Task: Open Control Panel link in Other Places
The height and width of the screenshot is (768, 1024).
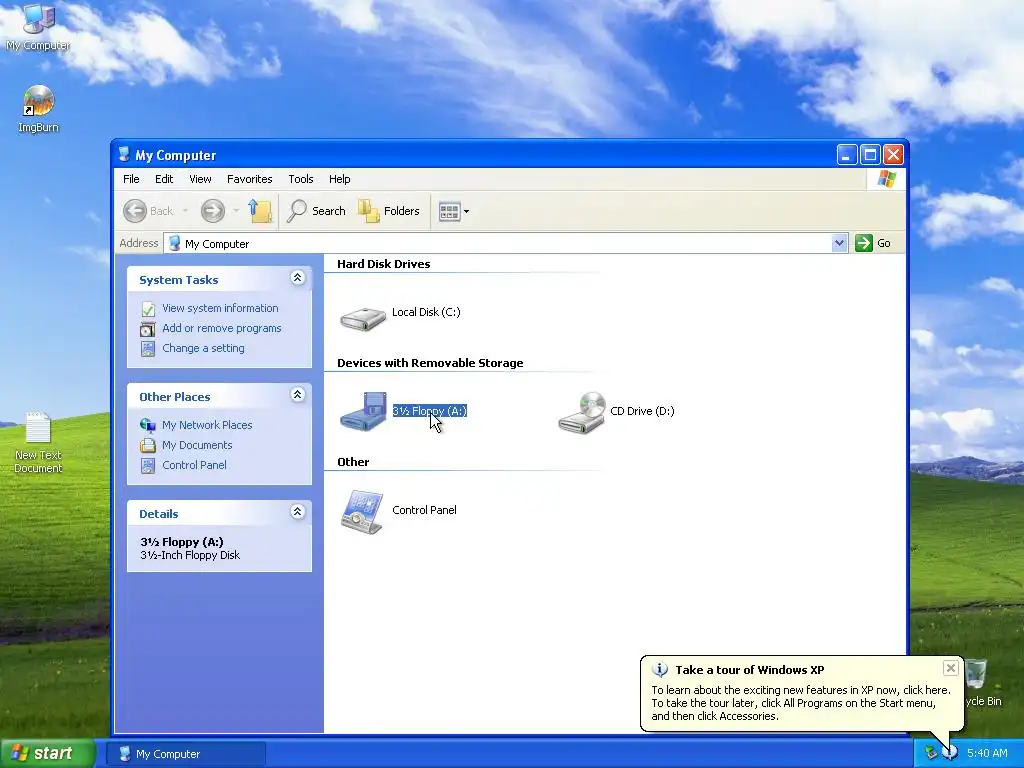Action: click(195, 466)
